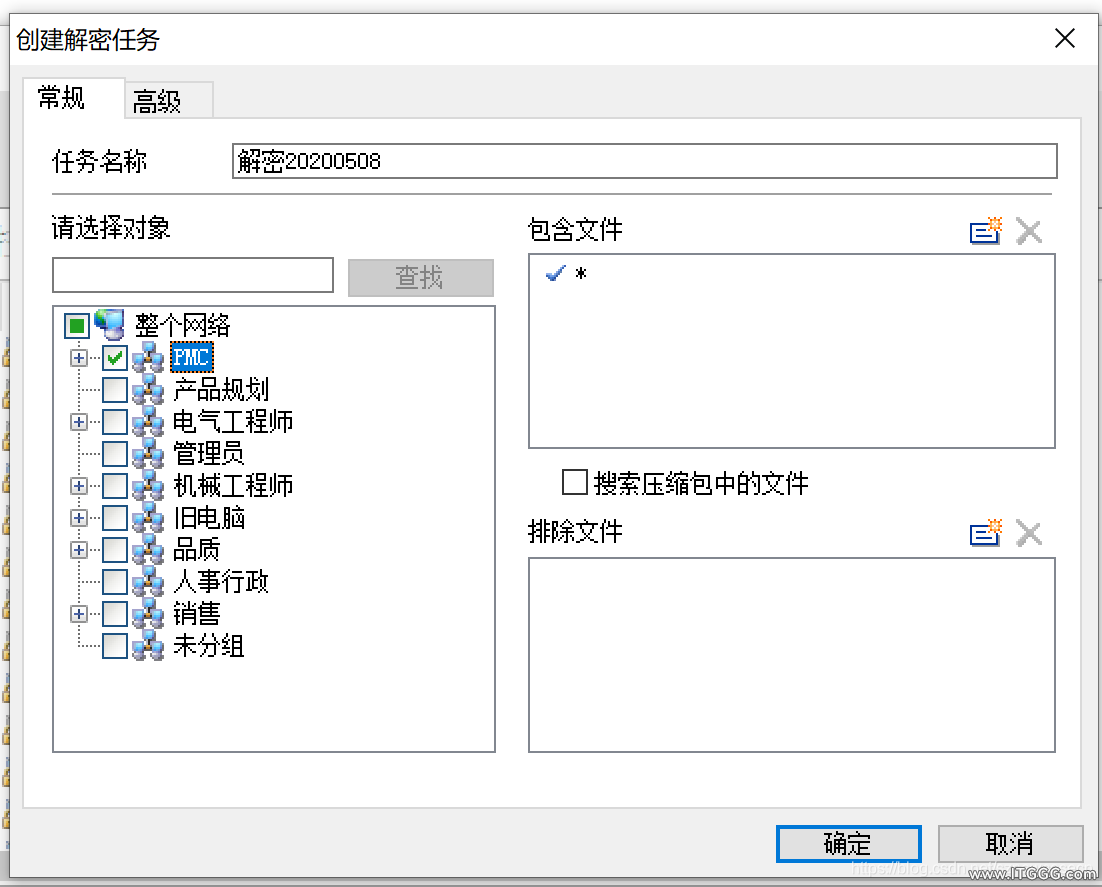The width and height of the screenshot is (1102, 887).
Task: Click the group icon beside 品质
Action: (148, 550)
